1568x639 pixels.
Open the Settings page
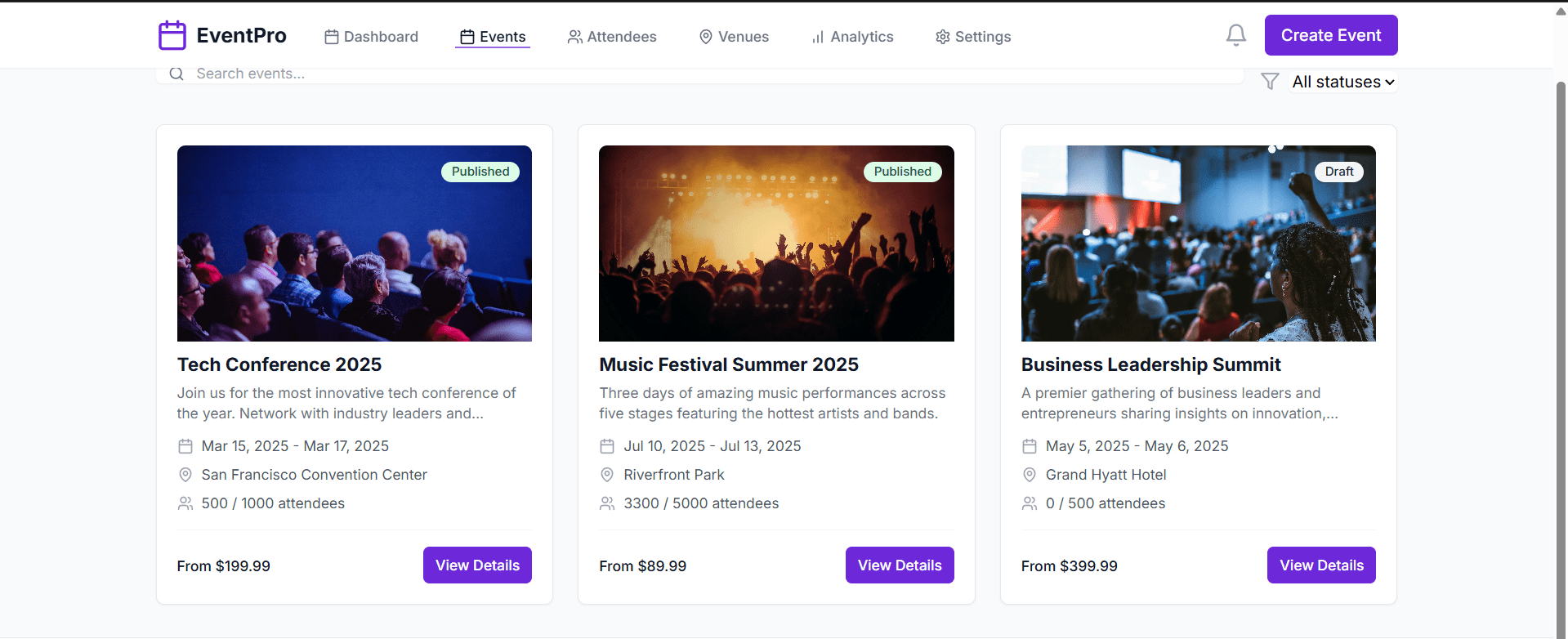tap(973, 37)
